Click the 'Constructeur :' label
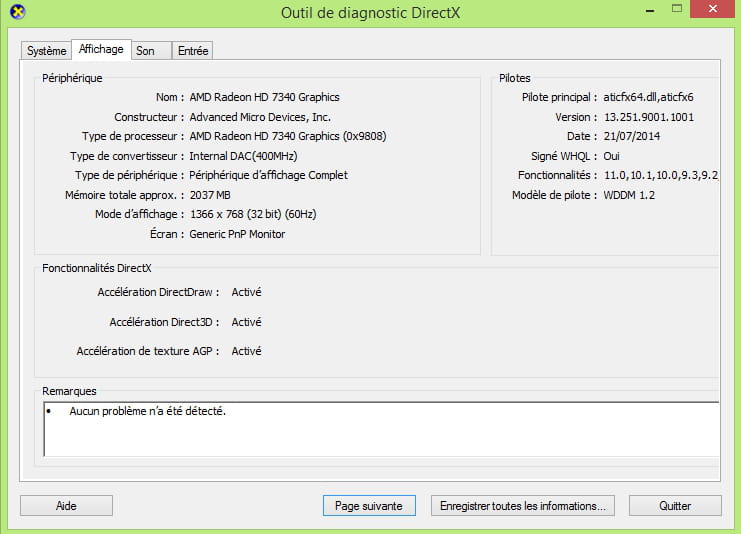Viewport: 741px width, 534px height. point(149,117)
